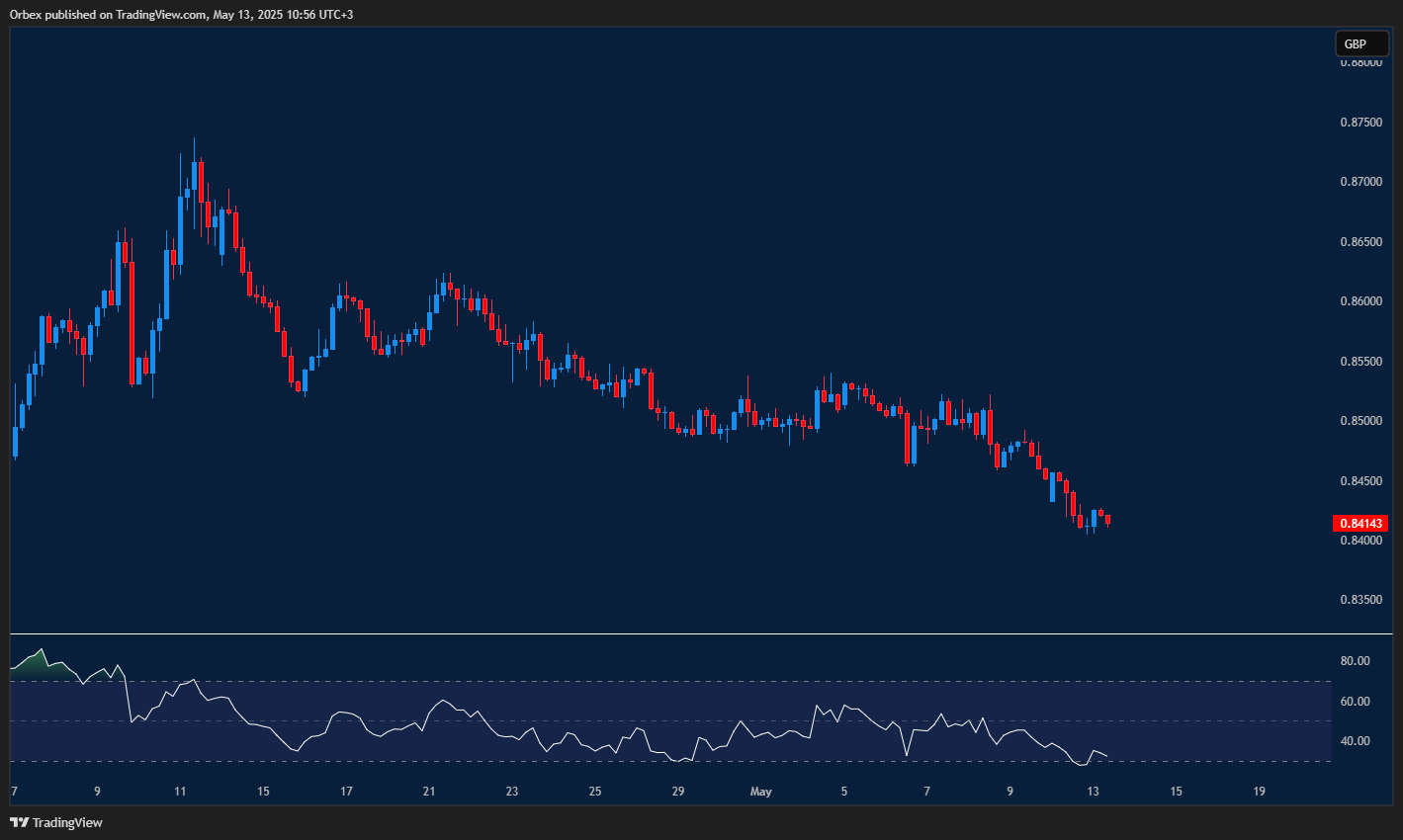Screen dimensions: 1403x840
Task: Click the May label on time axis
Action: point(761,791)
